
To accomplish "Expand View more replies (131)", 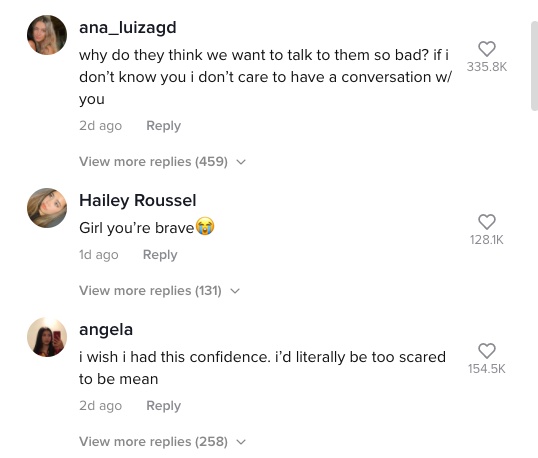I will [x=150, y=291].
